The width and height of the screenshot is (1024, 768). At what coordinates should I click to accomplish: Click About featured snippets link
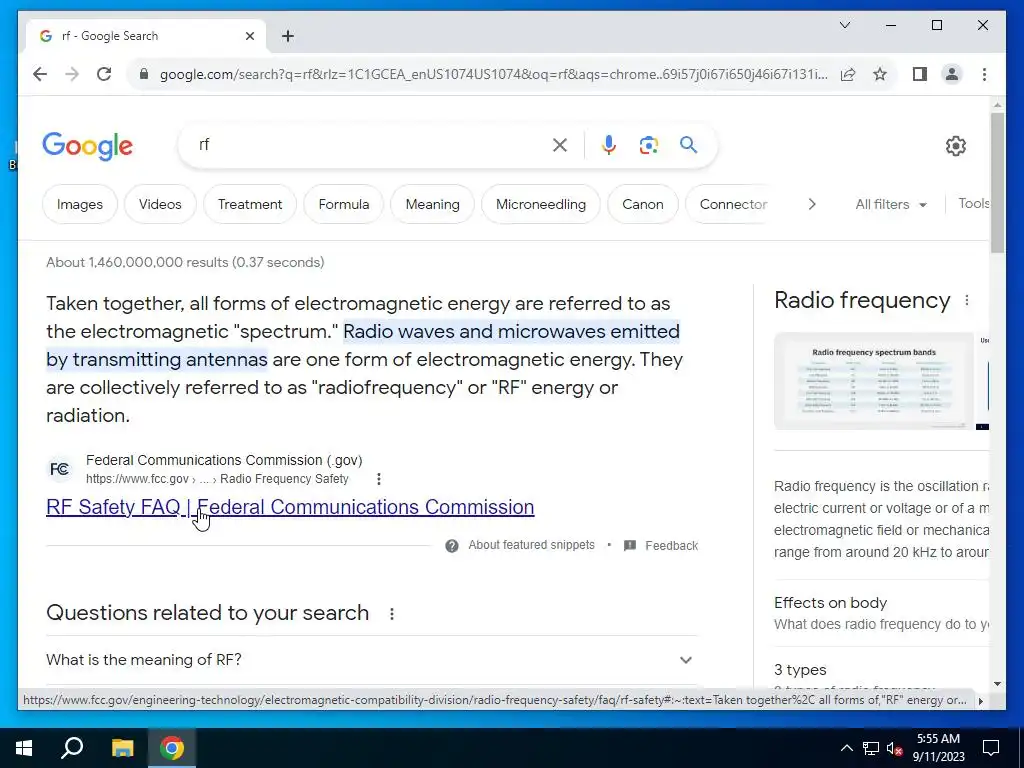click(531, 545)
